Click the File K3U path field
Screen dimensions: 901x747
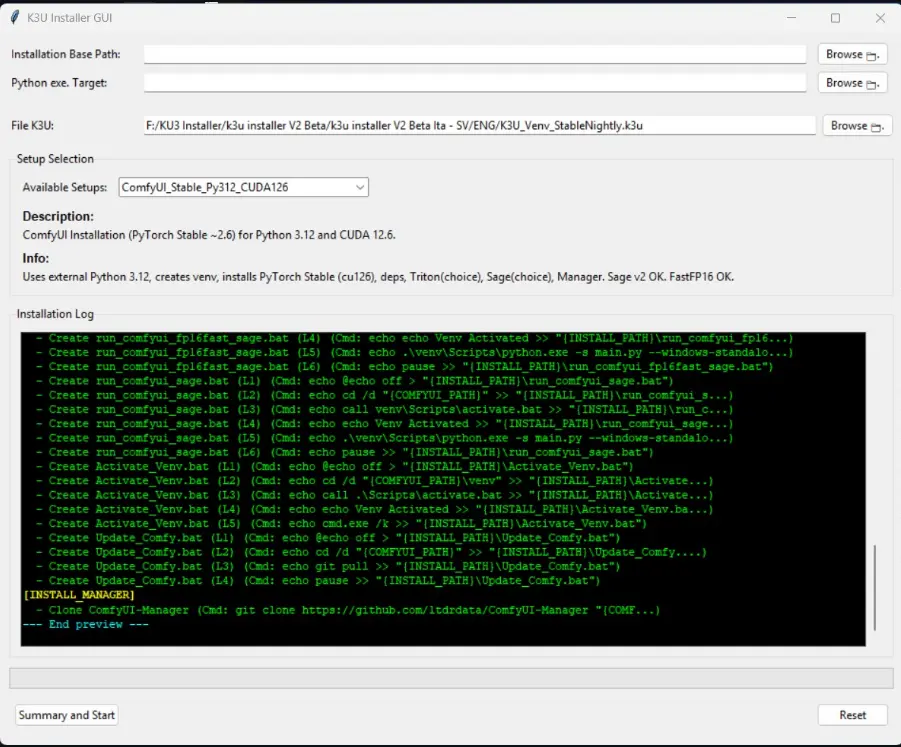click(479, 126)
